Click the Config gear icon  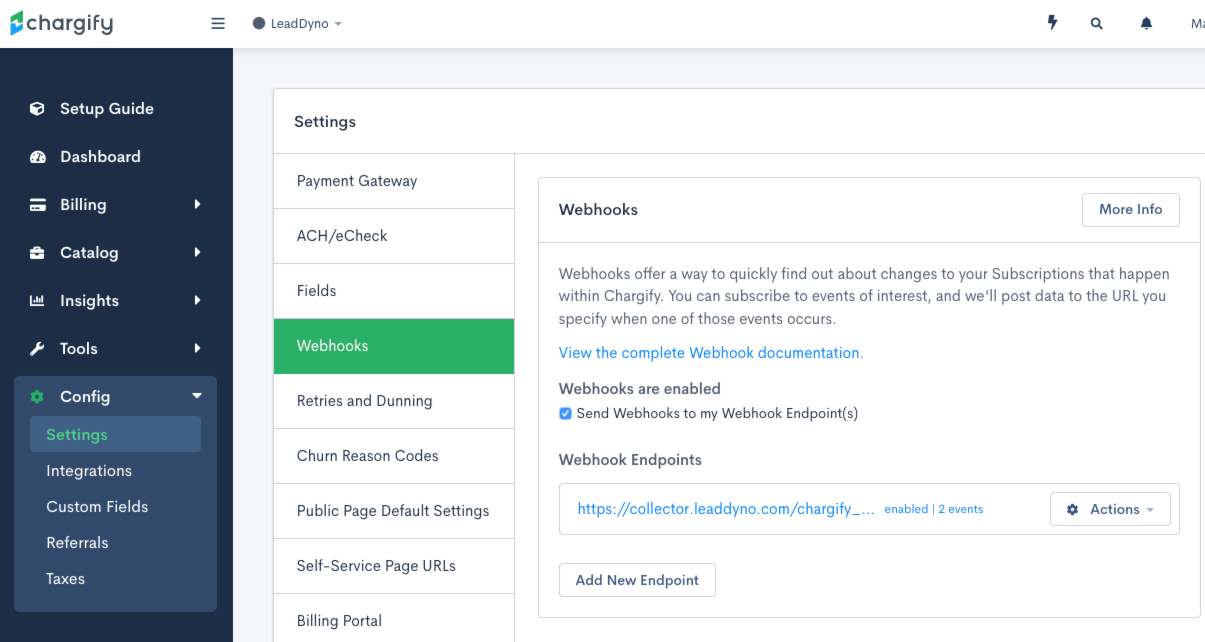pos(37,397)
